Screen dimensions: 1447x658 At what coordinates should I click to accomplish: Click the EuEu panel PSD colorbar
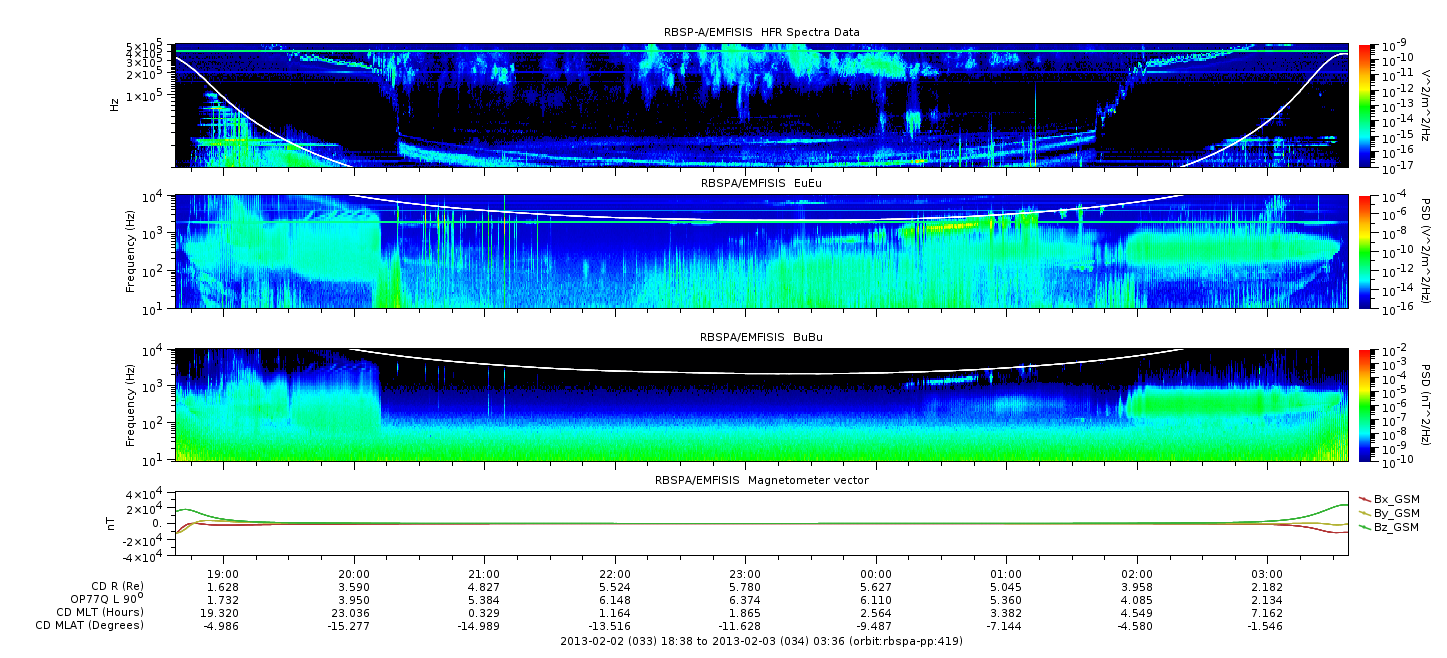tap(1364, 251)
